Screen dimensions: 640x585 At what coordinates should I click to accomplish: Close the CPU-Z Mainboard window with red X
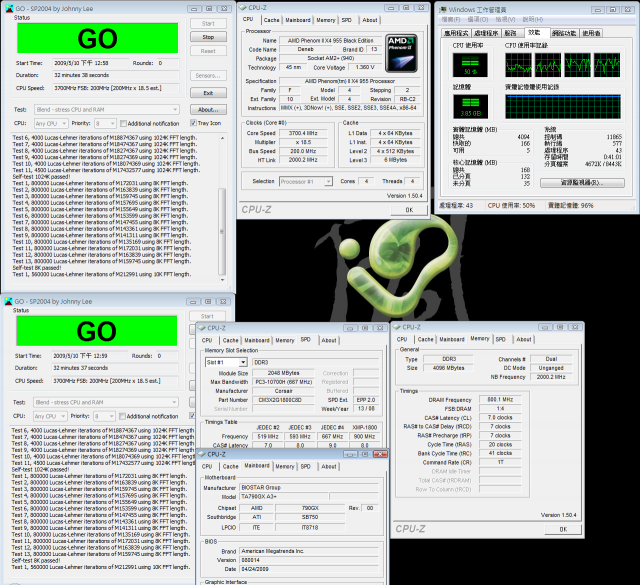point(380,454)
